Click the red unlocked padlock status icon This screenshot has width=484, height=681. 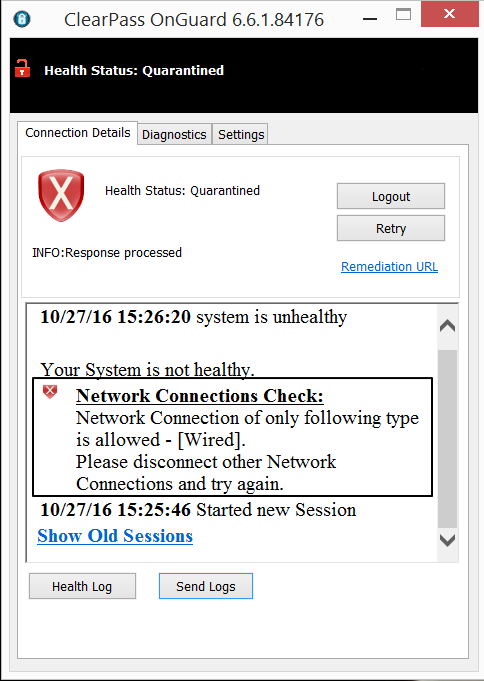point(23,69)
